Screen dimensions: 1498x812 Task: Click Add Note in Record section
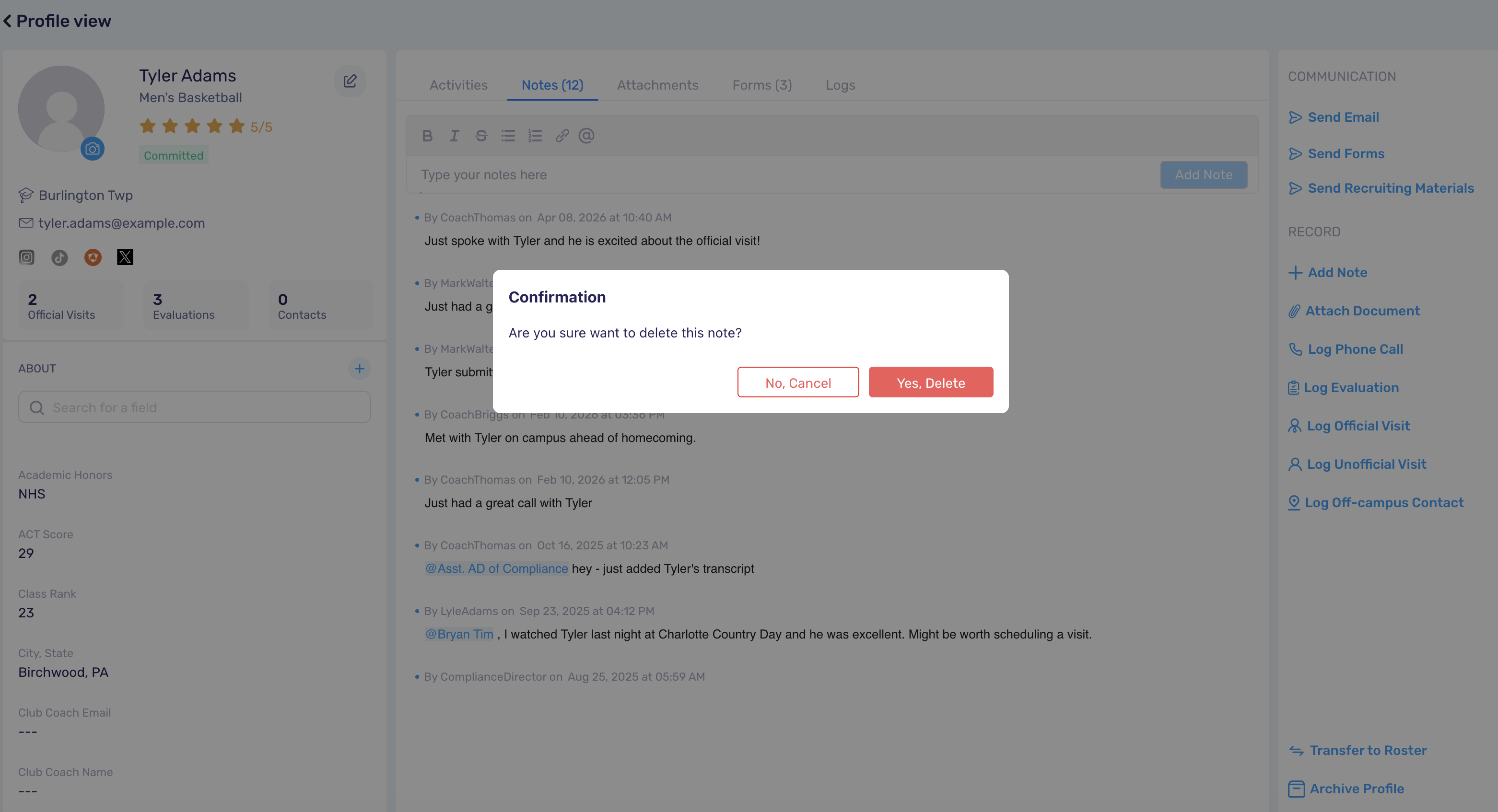[x=1328, y=273]
